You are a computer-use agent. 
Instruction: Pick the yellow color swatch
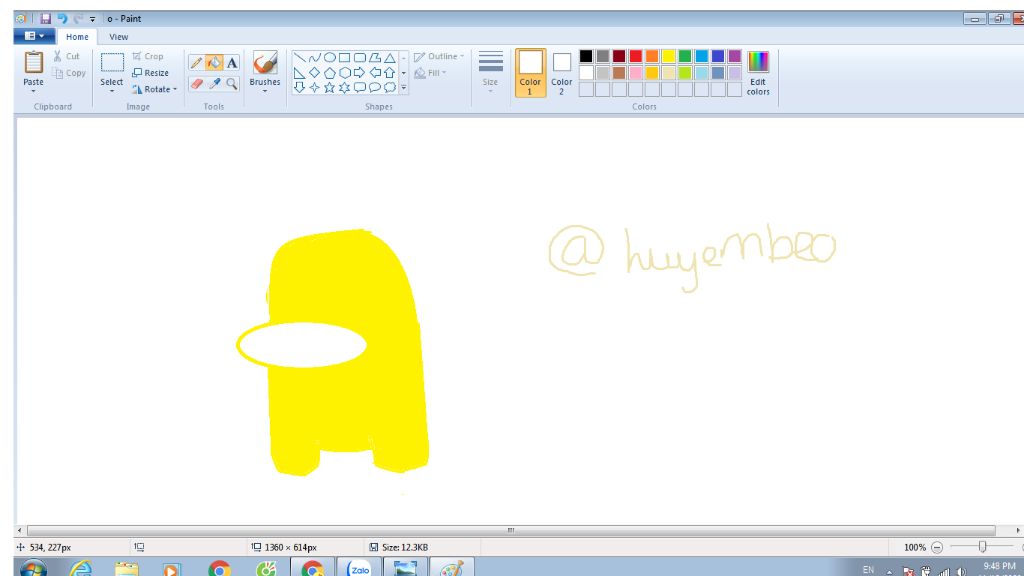pyautogui.click(x=668, y=56)
